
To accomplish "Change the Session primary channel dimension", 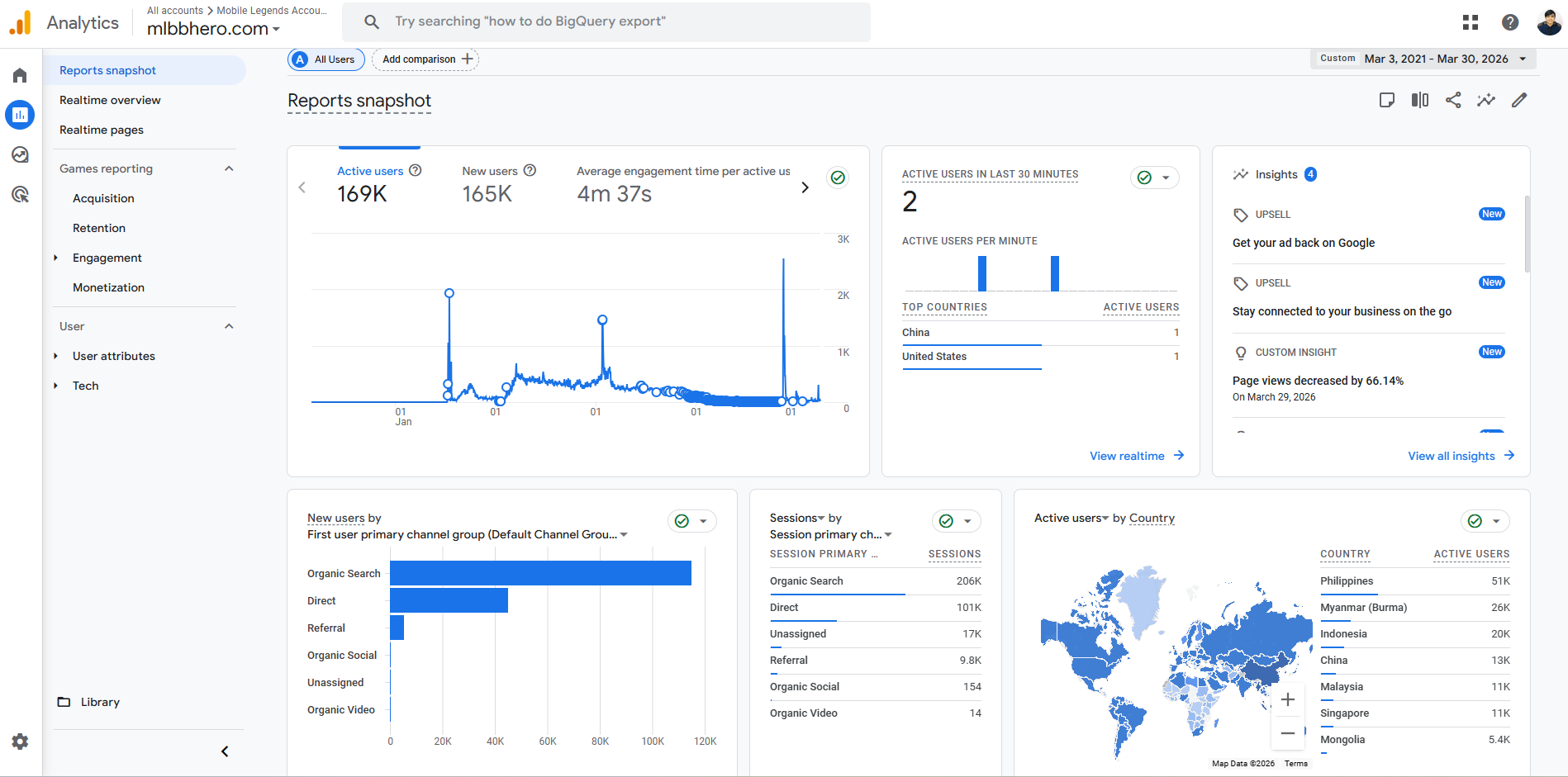I will pyautogui.click(x=831, y=534).
